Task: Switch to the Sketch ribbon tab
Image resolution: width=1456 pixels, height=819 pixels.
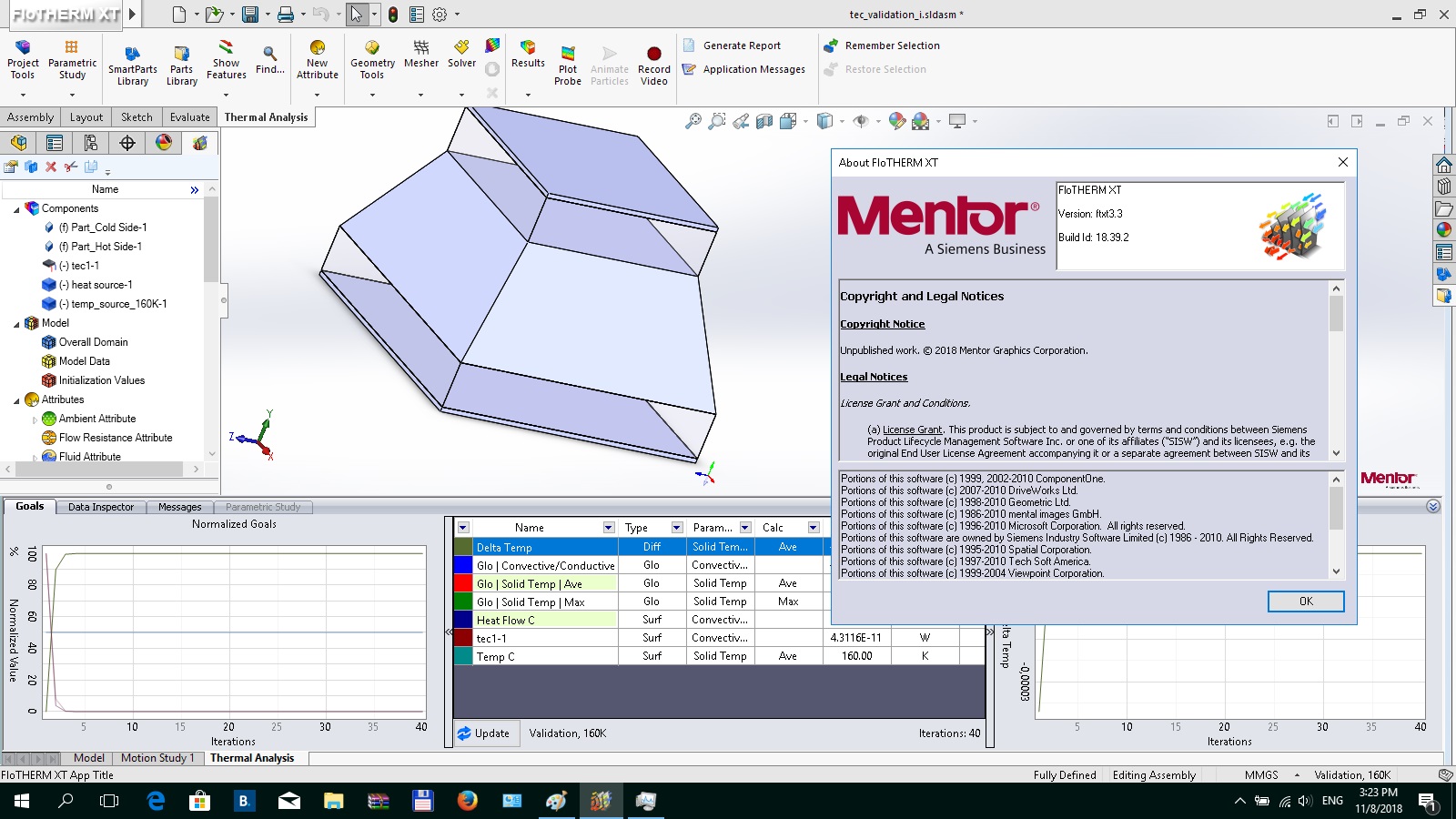Action: 136,117
